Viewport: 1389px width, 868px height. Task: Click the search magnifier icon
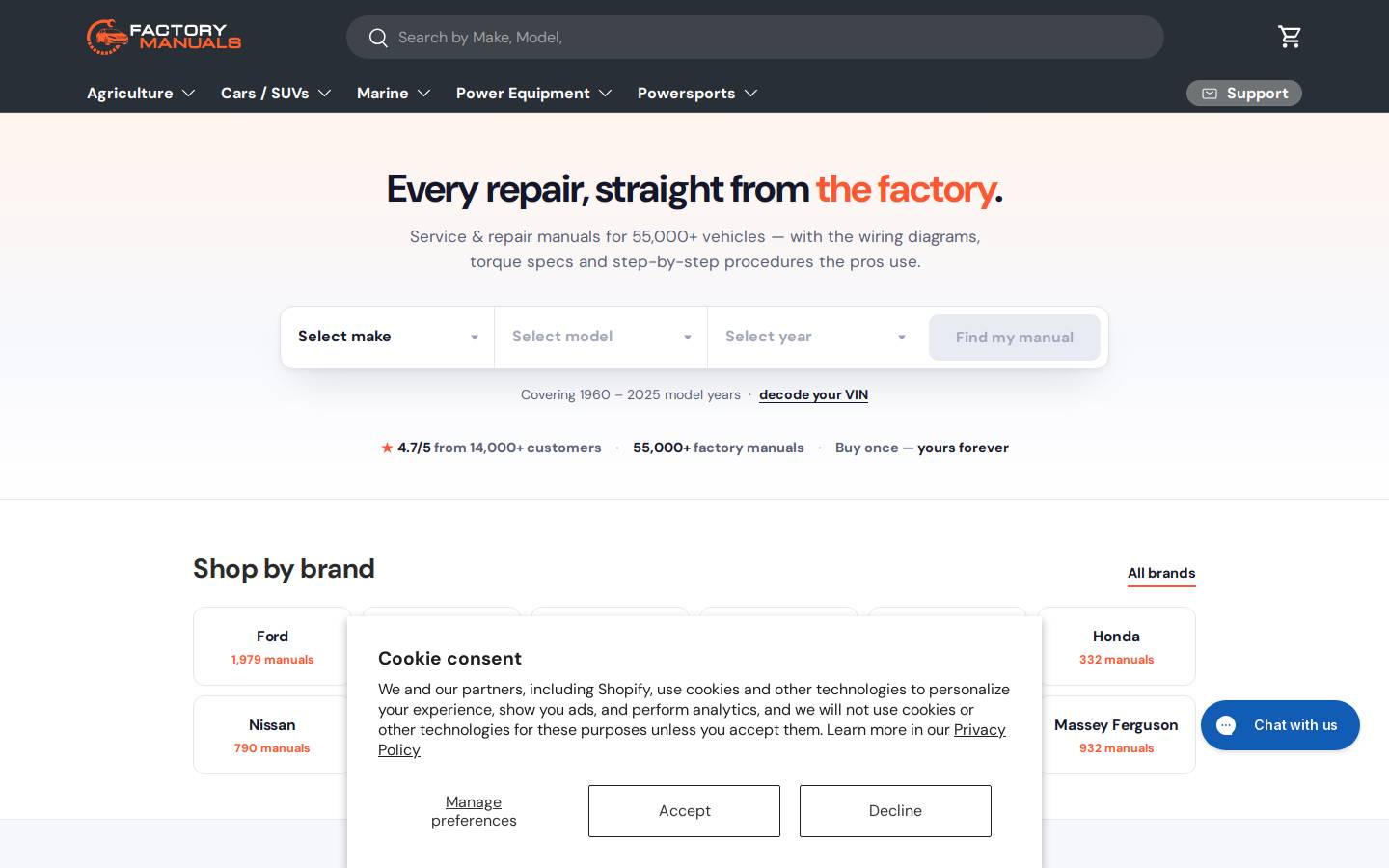click(x=378, y=38)
